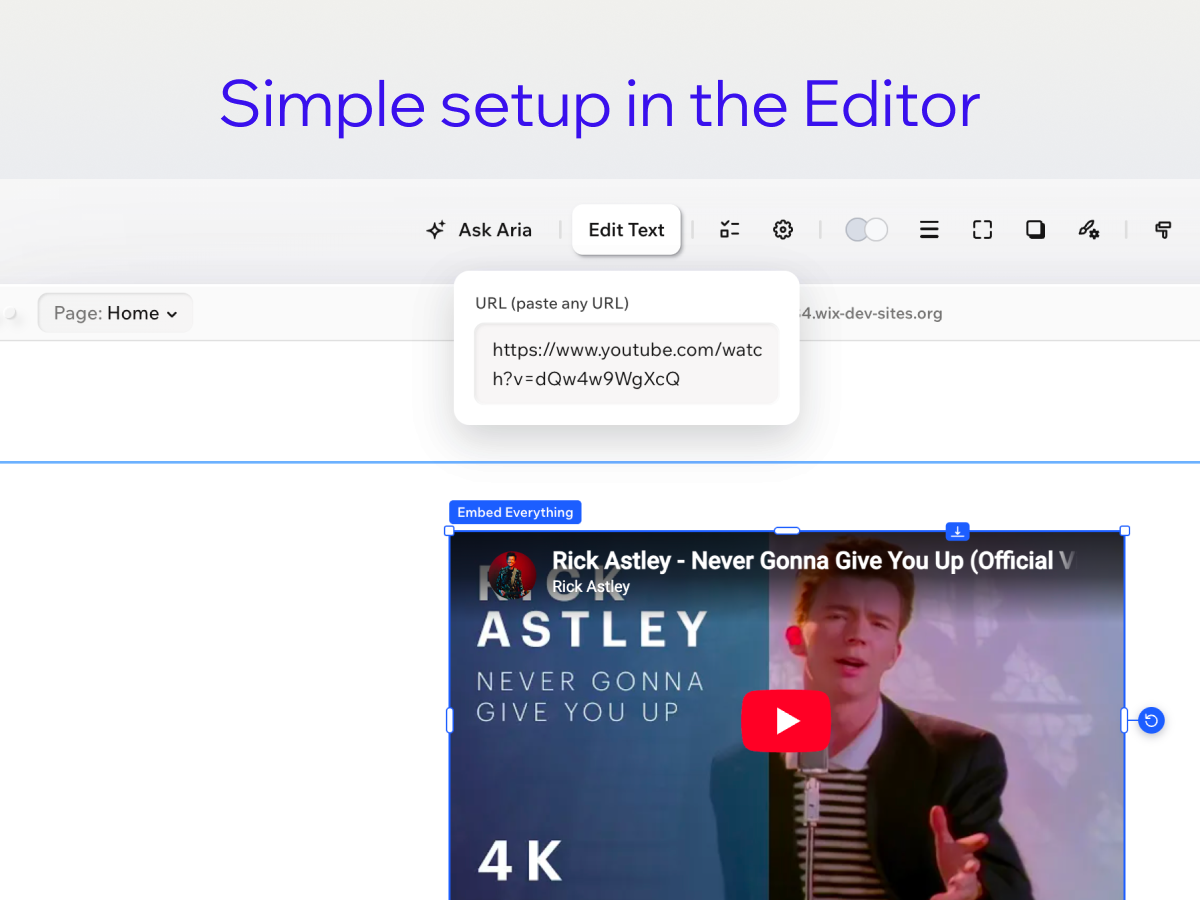Click the Ask Aria sparkle button

479,230
